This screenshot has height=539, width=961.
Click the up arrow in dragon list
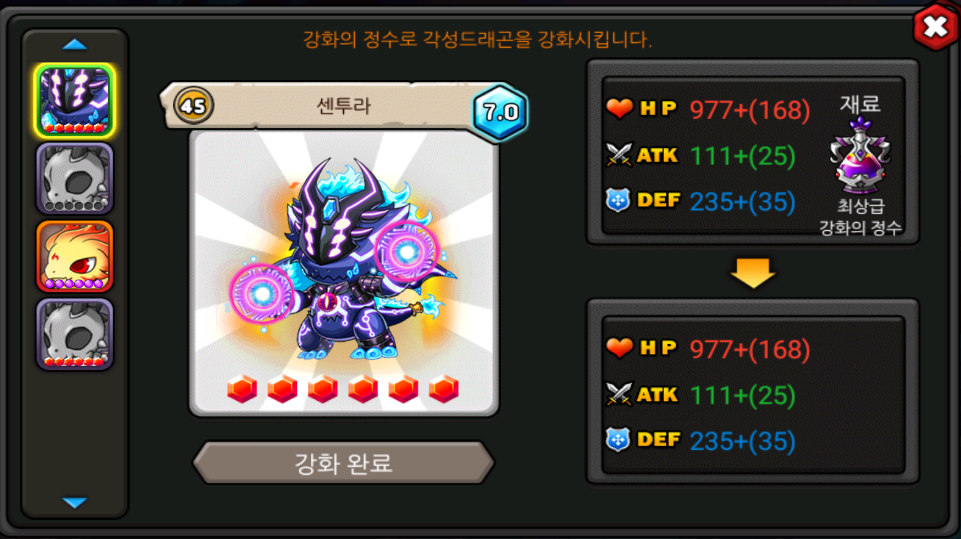click(74, 44)
